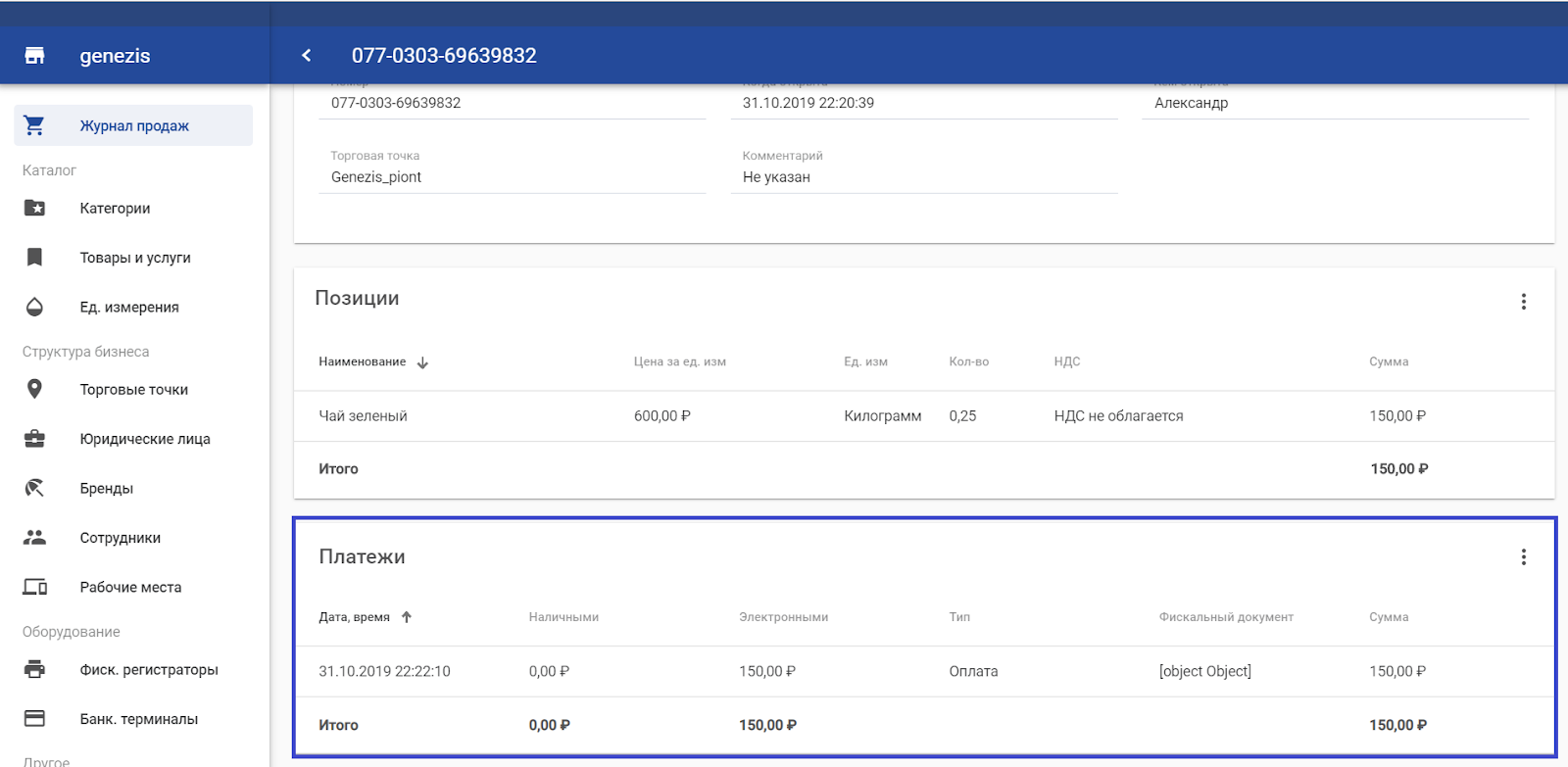Click the shopping cart sales journal icon

click(34, 125)
